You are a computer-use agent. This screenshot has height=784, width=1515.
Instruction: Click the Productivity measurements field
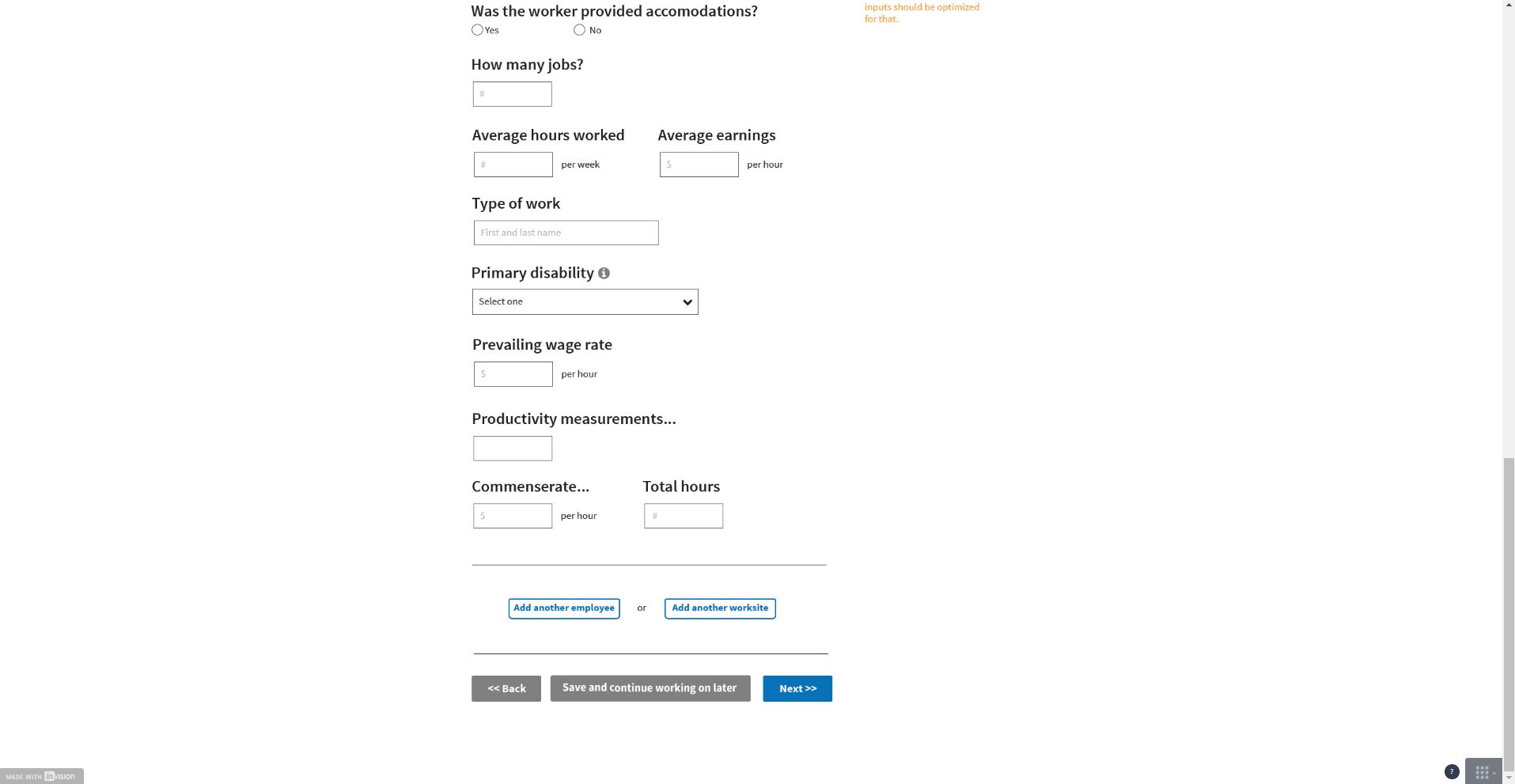[512, 449]
